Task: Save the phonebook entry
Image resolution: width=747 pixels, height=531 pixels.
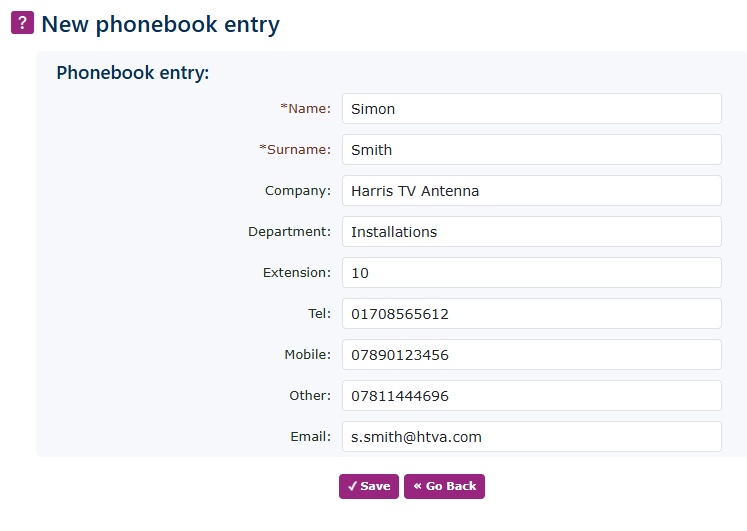Action: point(369,486)
